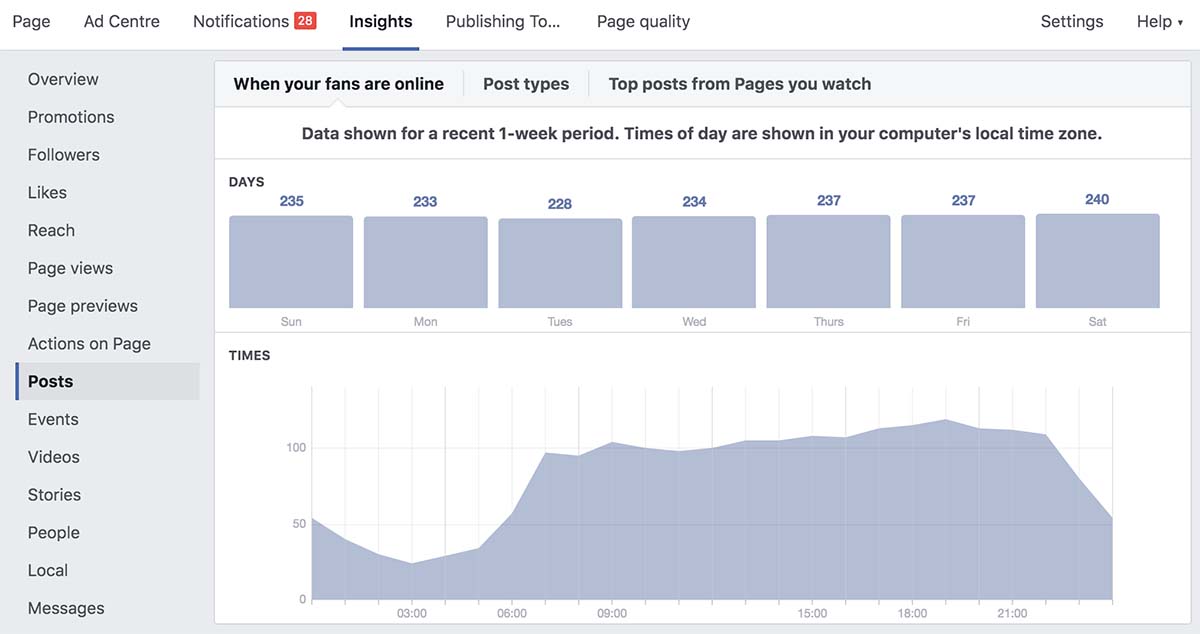Image resolution: width=1200 pixels, height=634 pixels.
Task: Select Posts in the sidebar
Action: tap(52, 381)
